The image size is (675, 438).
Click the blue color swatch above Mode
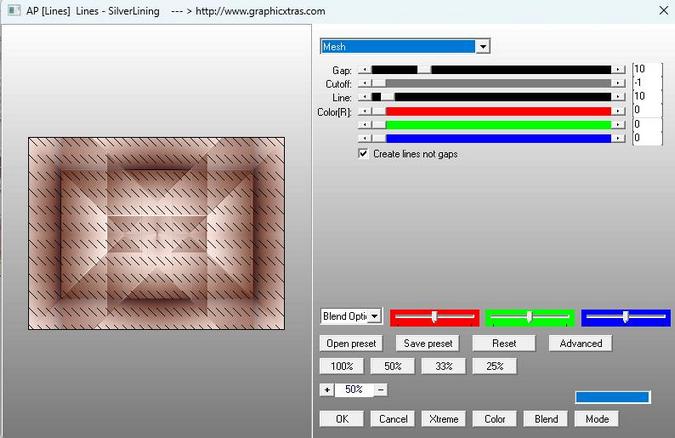[612, 397]
